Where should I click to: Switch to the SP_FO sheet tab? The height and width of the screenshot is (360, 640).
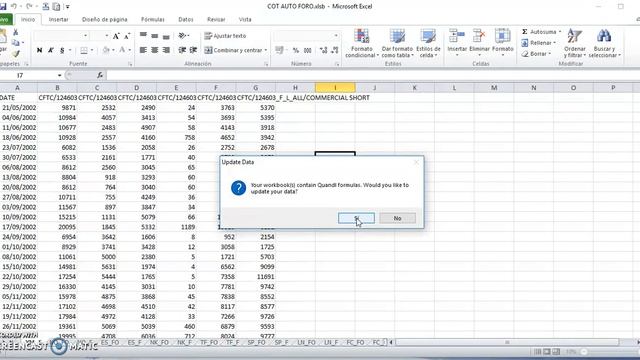coord(256,342)
